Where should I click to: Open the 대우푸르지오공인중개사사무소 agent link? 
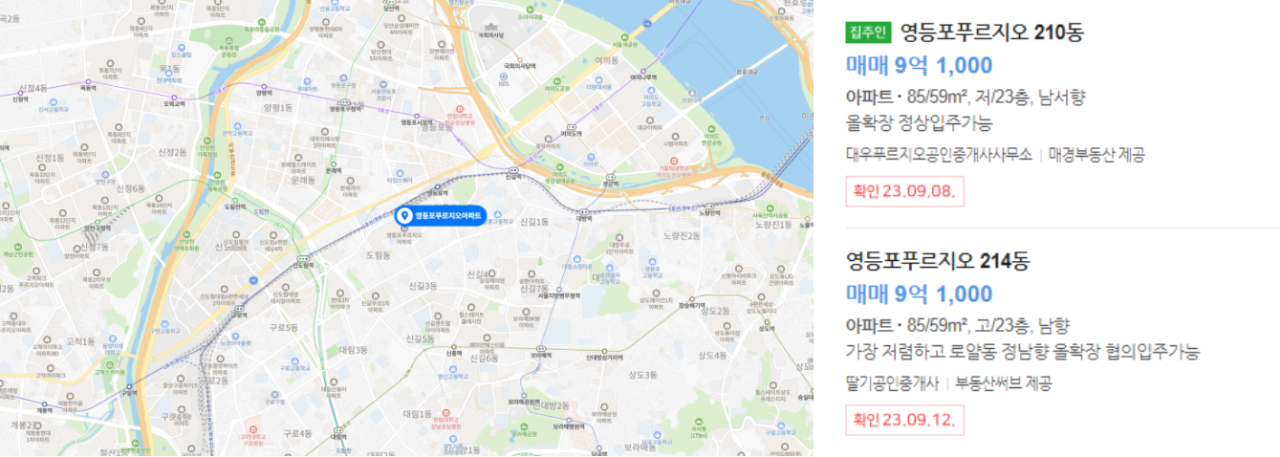pyautogui.click(x=939, y=155)
